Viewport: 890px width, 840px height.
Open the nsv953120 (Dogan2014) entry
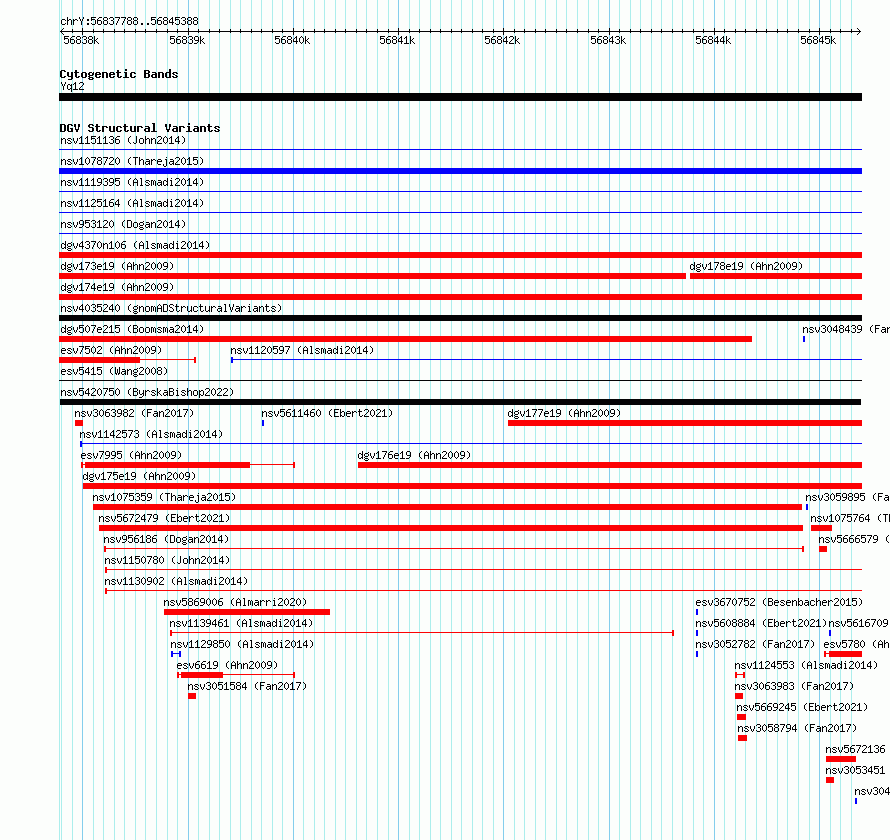pos(123,224)
